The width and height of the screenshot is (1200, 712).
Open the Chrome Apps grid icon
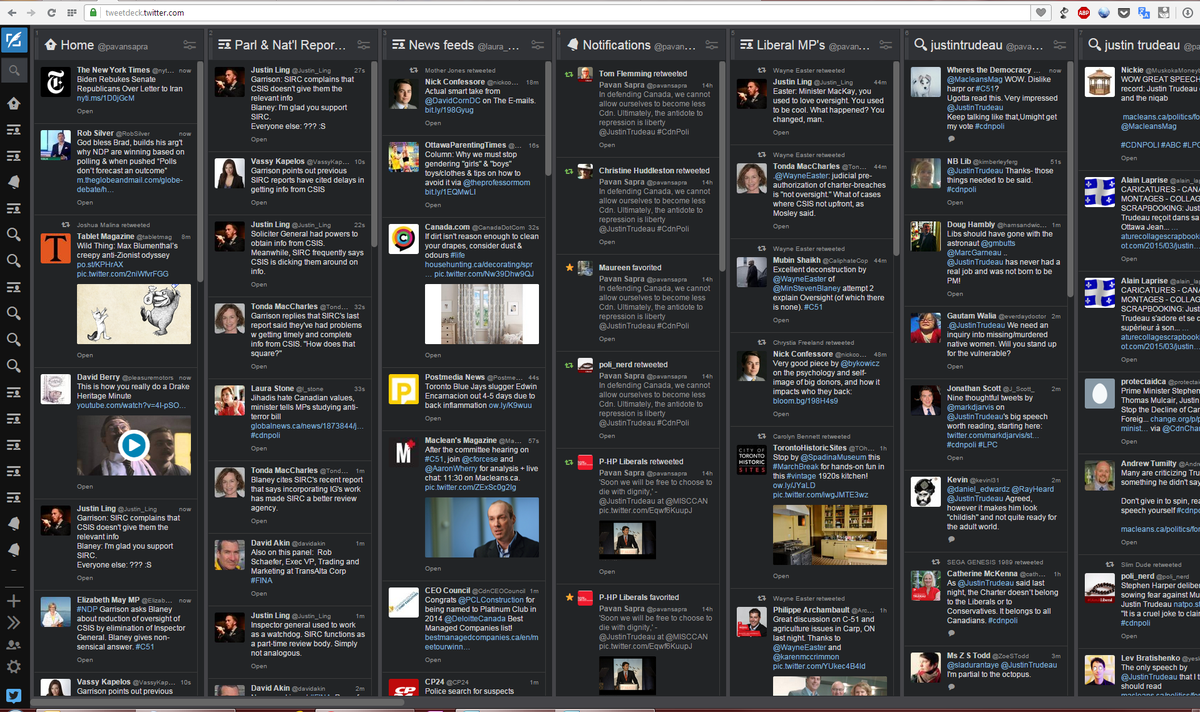tap(70, 12)
